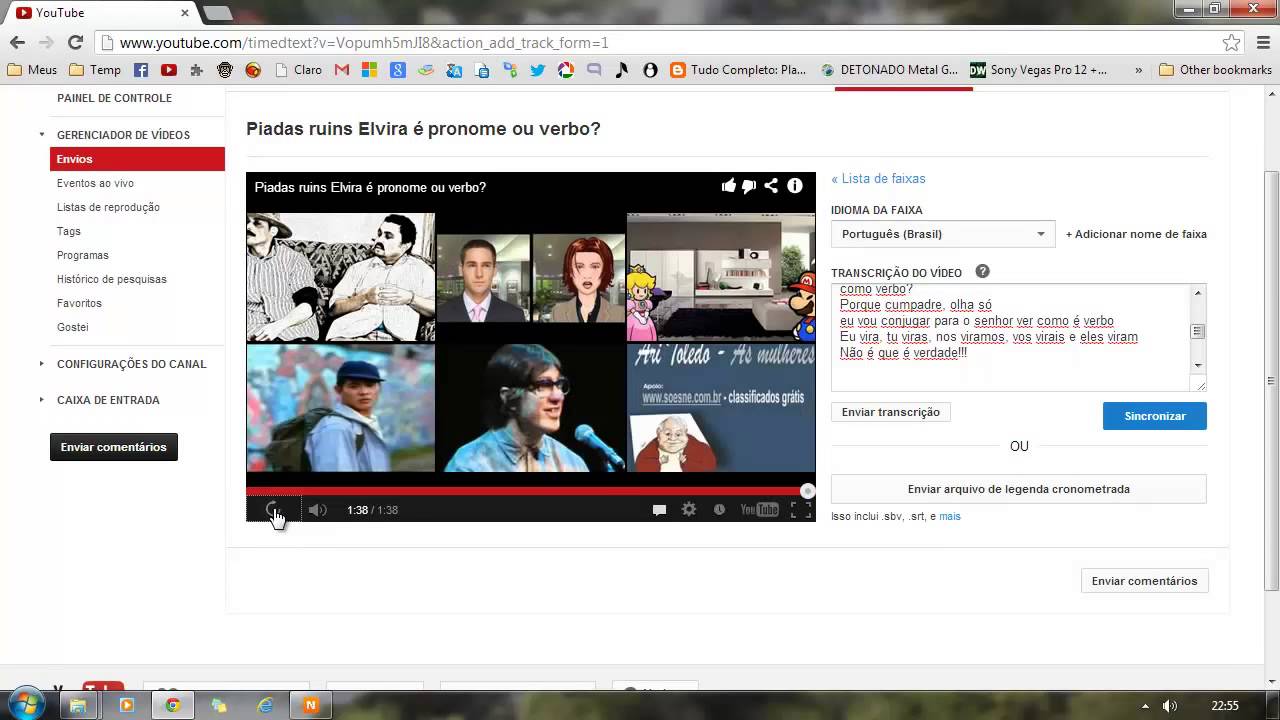Open Favoritos in the sidebar
1280x720 pixels.
coord(79,303)
